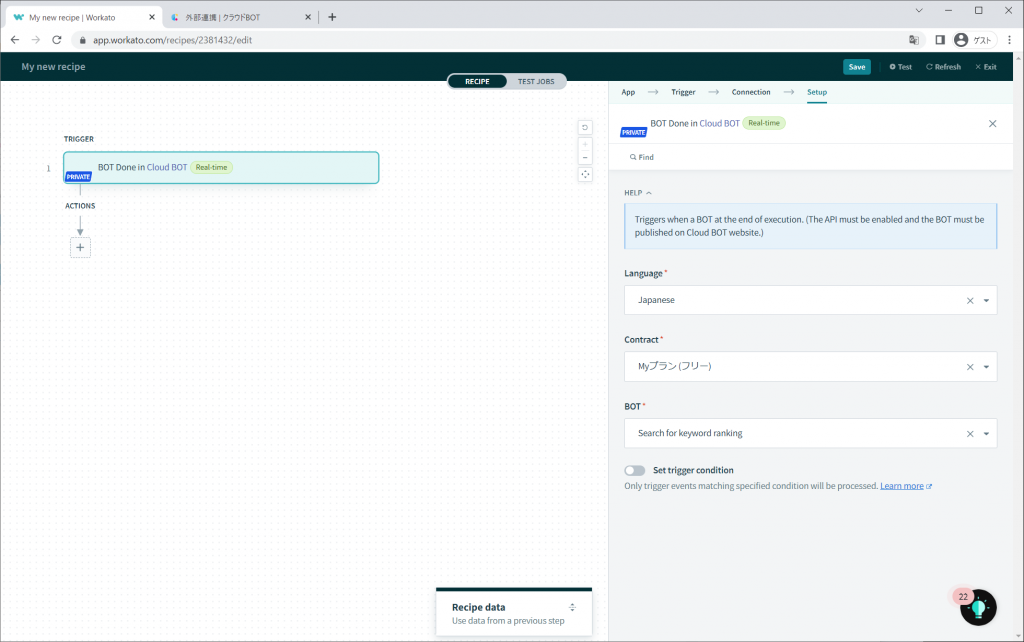Click the browser forward arrow
The height and width of the screenshot is (642, 1024).
click(35, 40)
